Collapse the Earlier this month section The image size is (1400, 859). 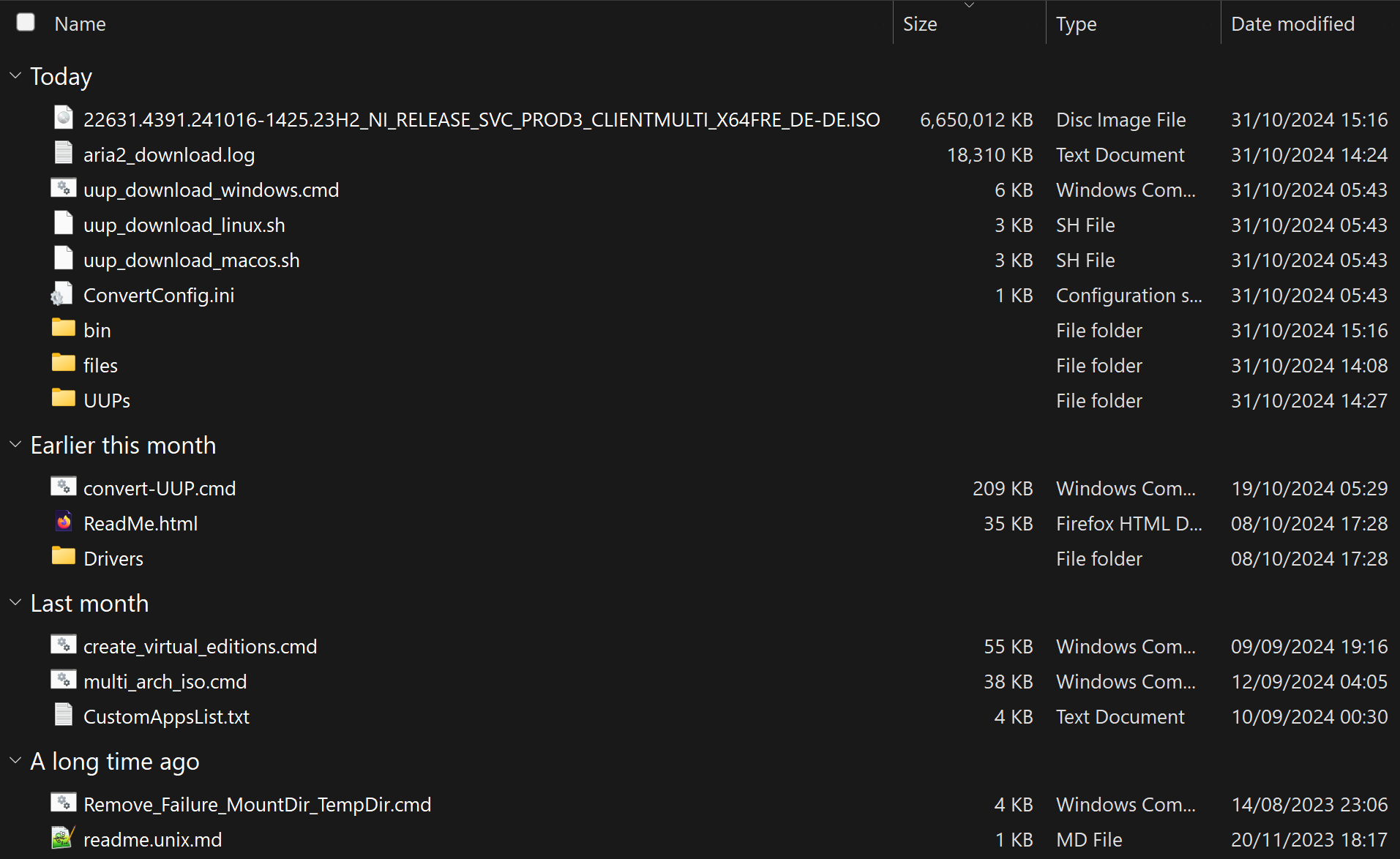click(15, 444)
